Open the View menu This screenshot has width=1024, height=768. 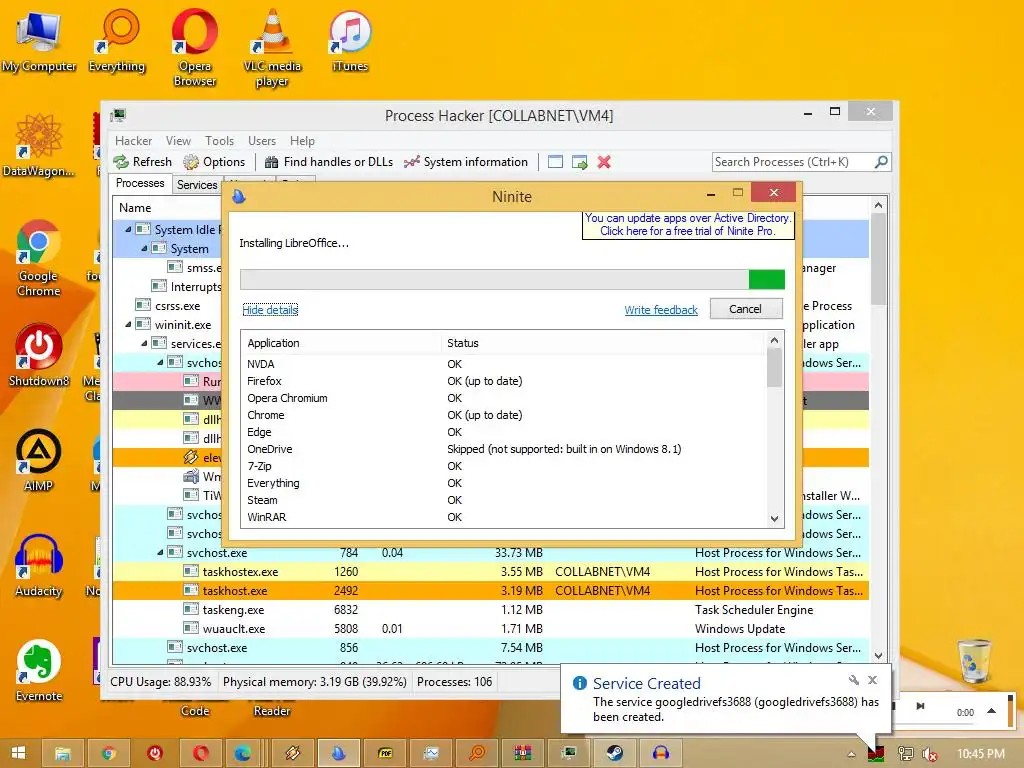pos(178,141)
